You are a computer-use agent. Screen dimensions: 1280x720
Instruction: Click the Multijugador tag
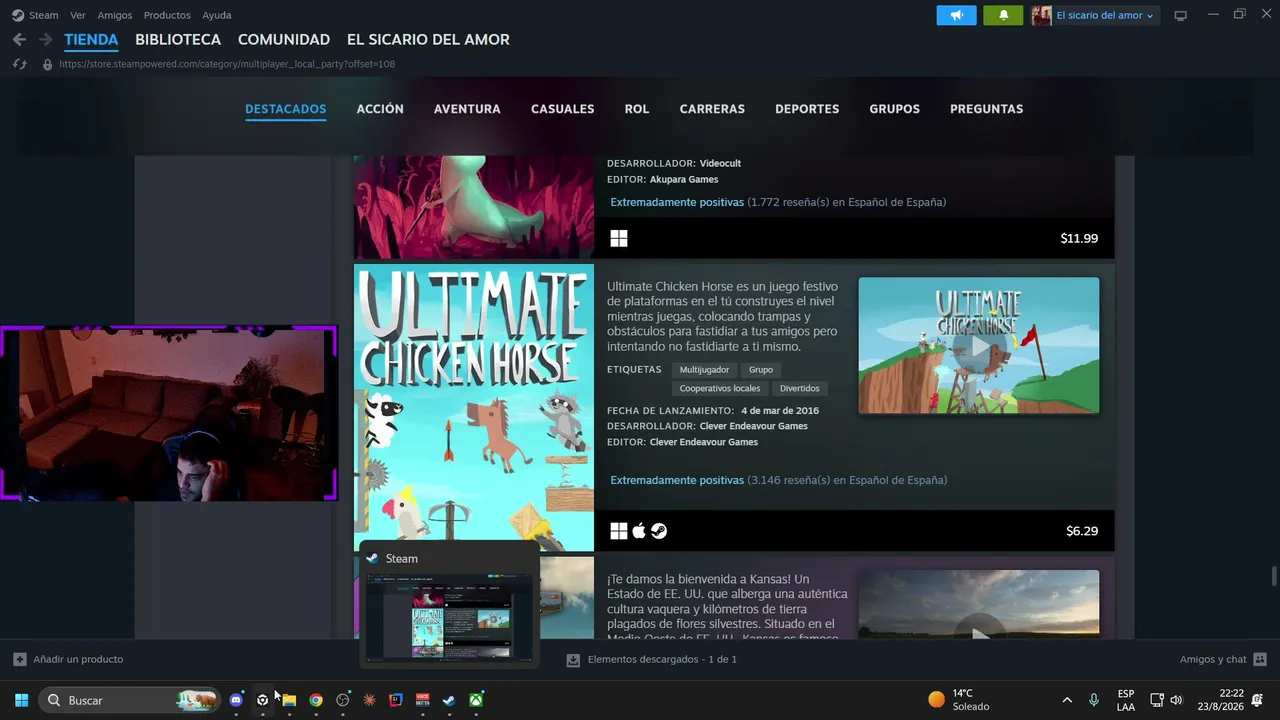tap(704, 370)
